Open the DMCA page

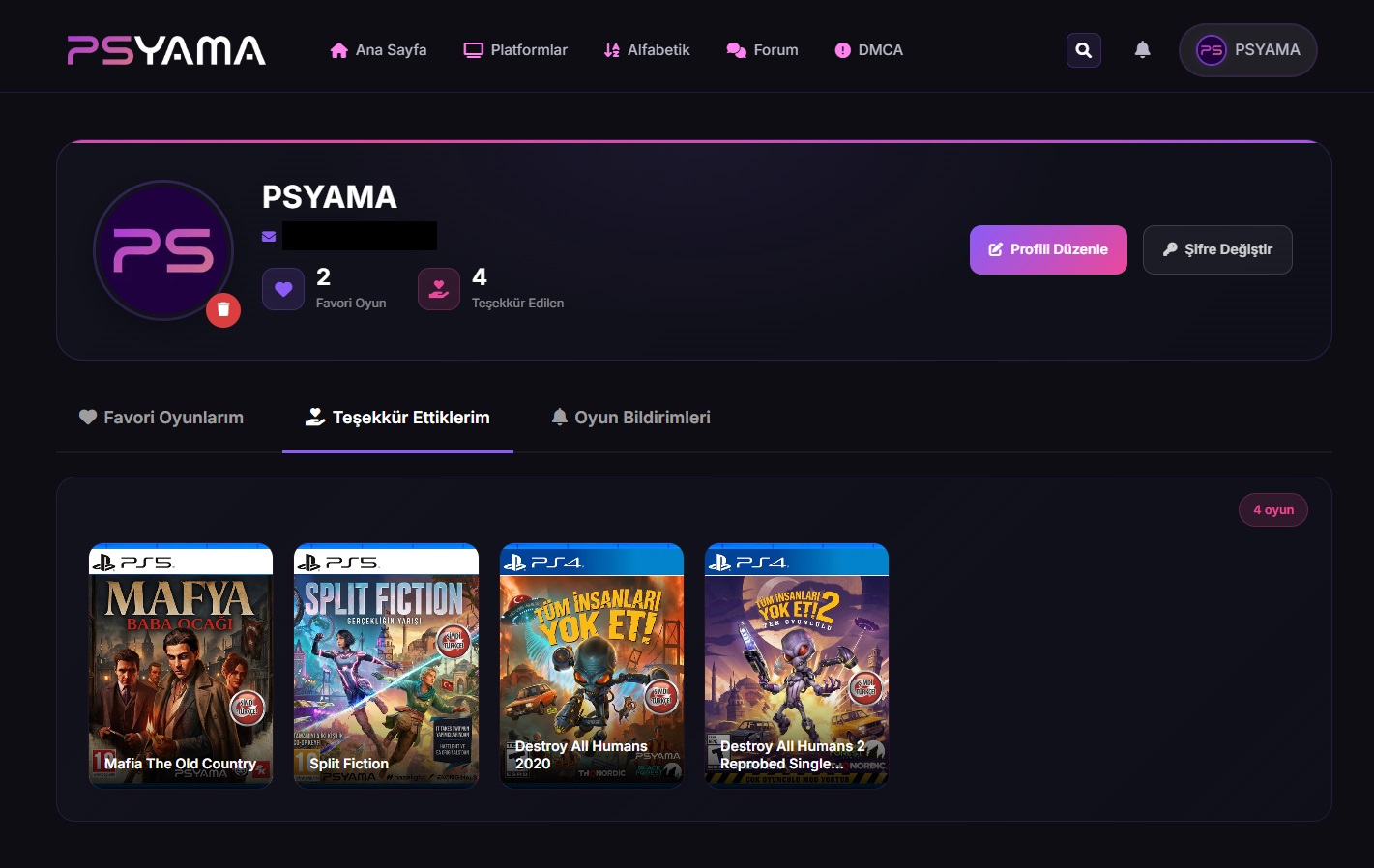(868, 50)
